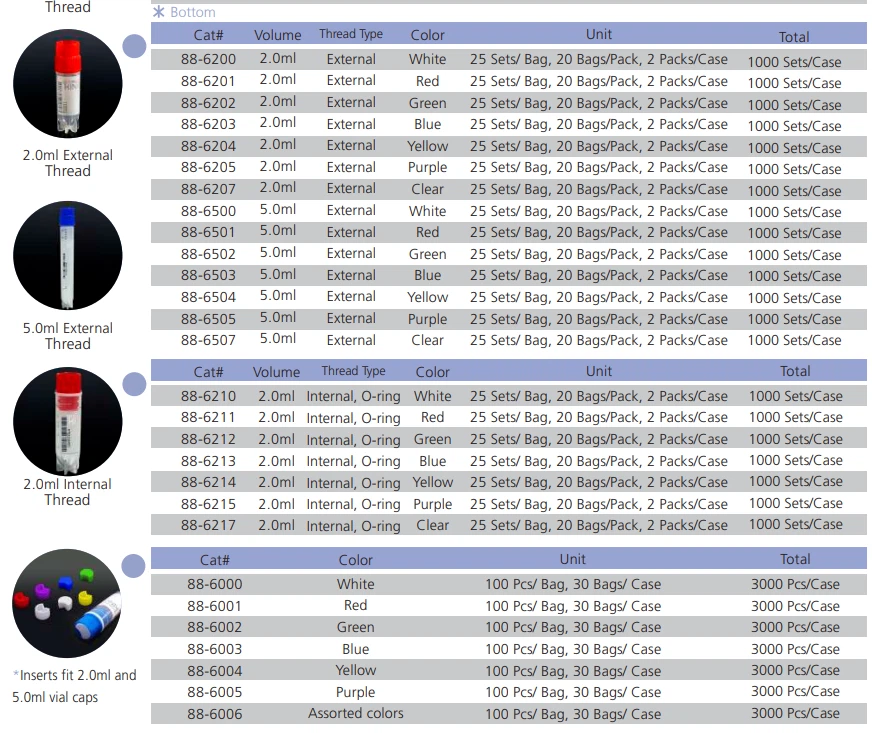
Task: Click the 2.0ml External Thread vial image
Action: (68, 83)
